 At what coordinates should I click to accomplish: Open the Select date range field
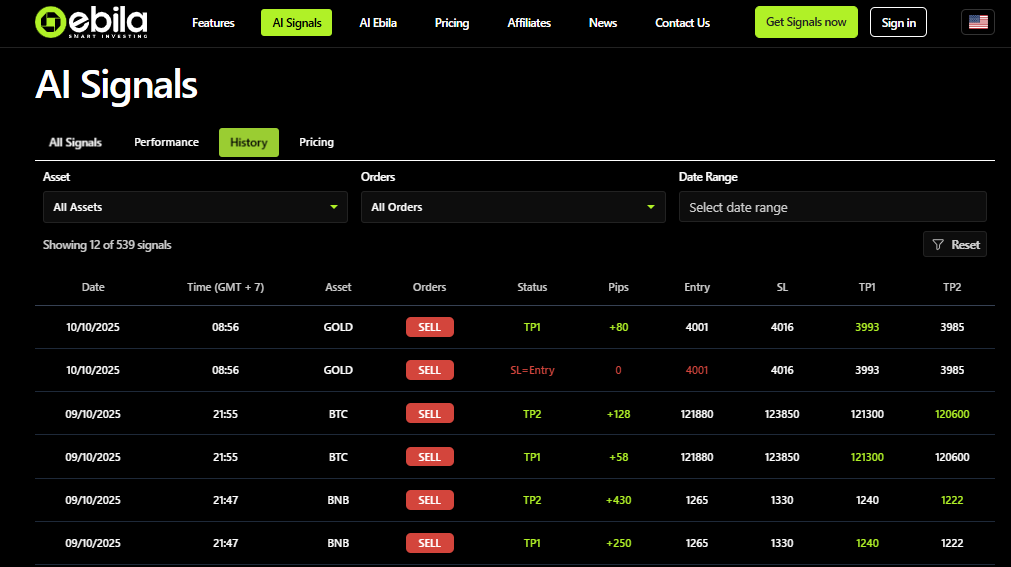[832, 207]
